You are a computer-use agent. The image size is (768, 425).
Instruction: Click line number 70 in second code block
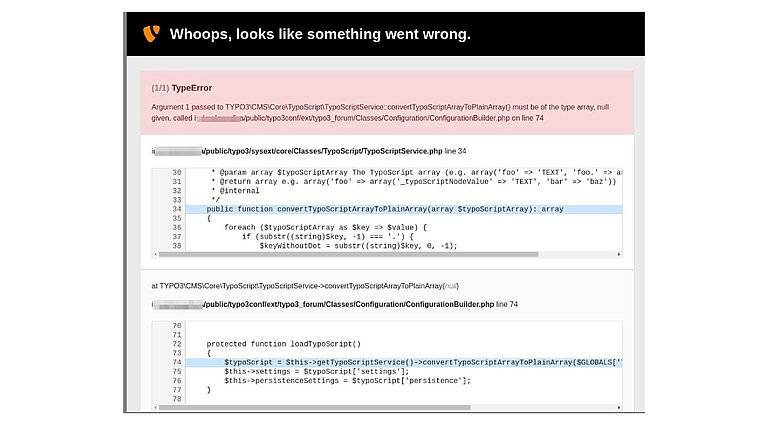[177, 326]
